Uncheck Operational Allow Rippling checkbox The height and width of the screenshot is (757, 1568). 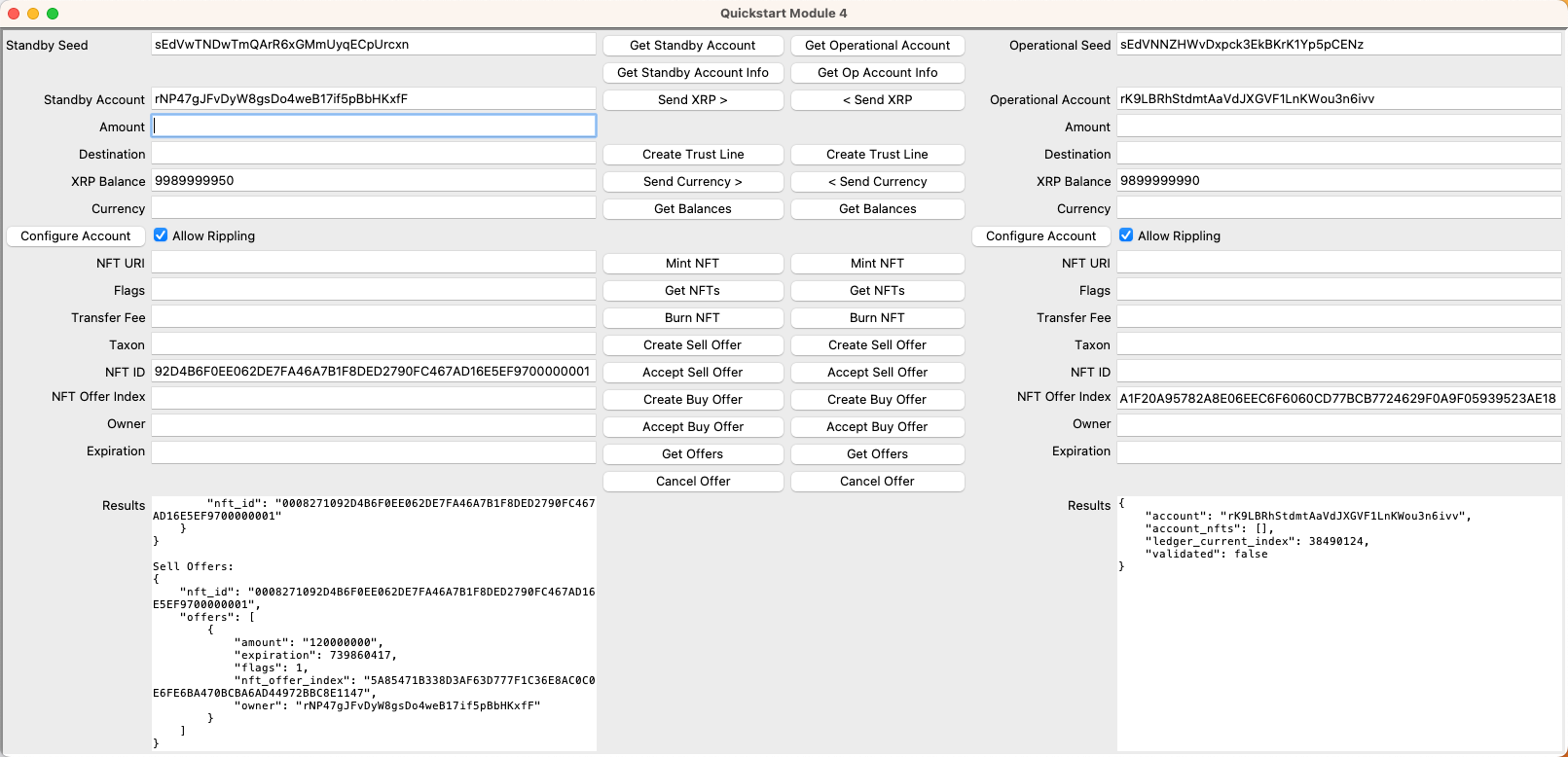[1126, 235]
